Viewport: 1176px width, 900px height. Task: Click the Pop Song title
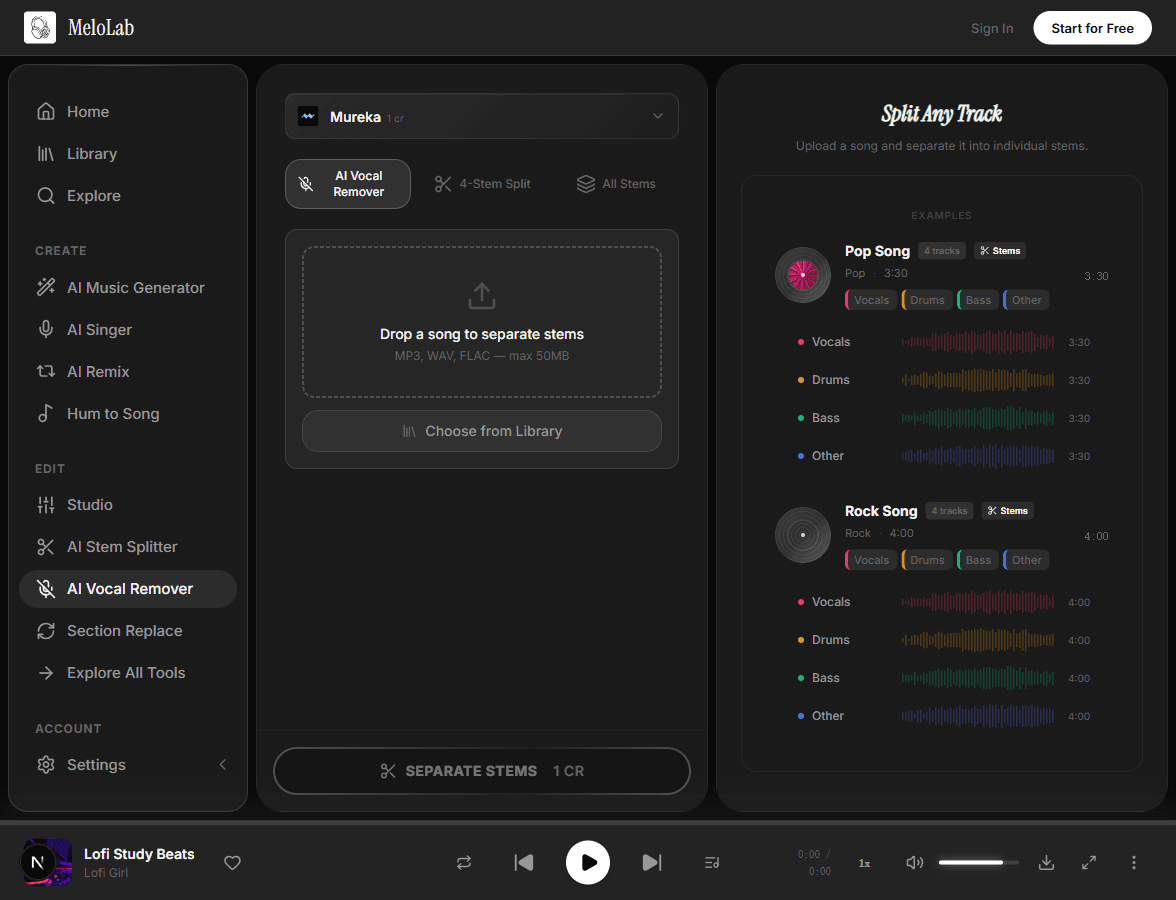877,251
